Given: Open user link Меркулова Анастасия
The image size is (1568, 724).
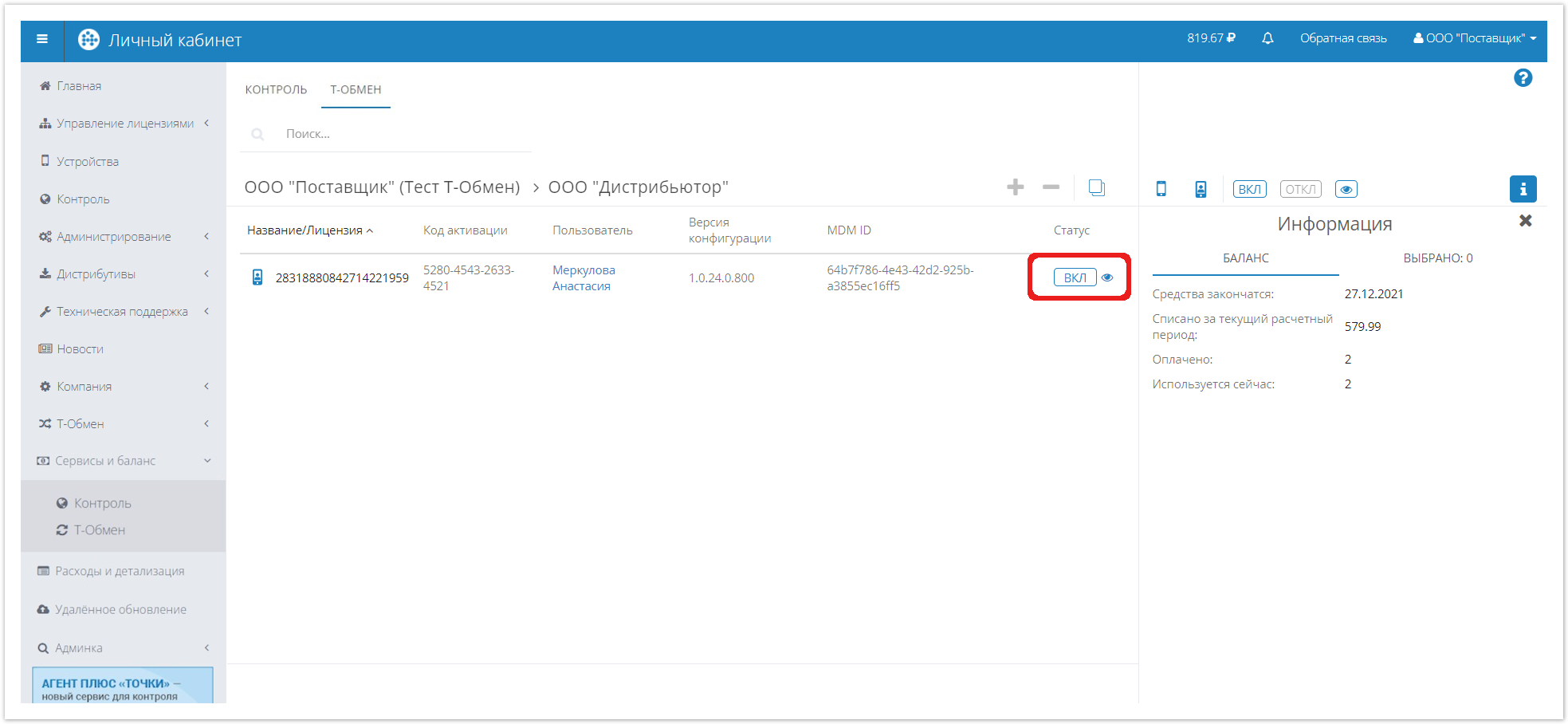Looking at the screenshot, I should pos(584,278).
